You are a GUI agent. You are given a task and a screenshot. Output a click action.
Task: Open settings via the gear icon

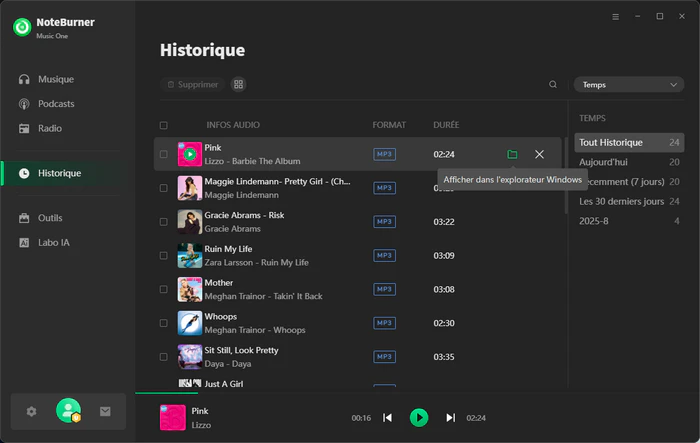coord(31,411)
